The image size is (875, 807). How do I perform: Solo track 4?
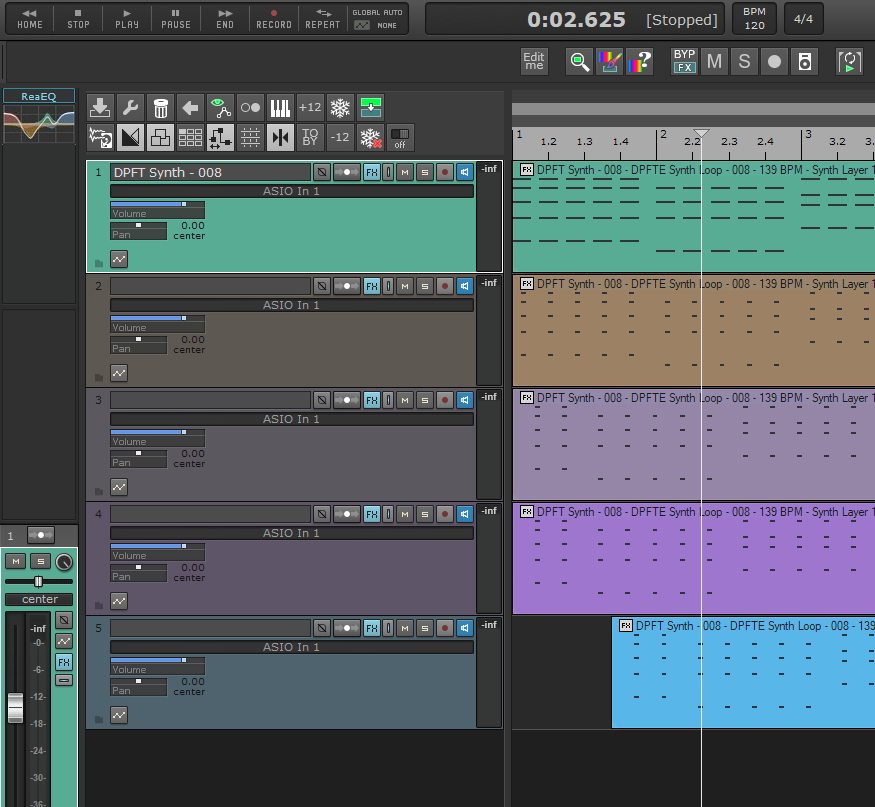point(424,514)
